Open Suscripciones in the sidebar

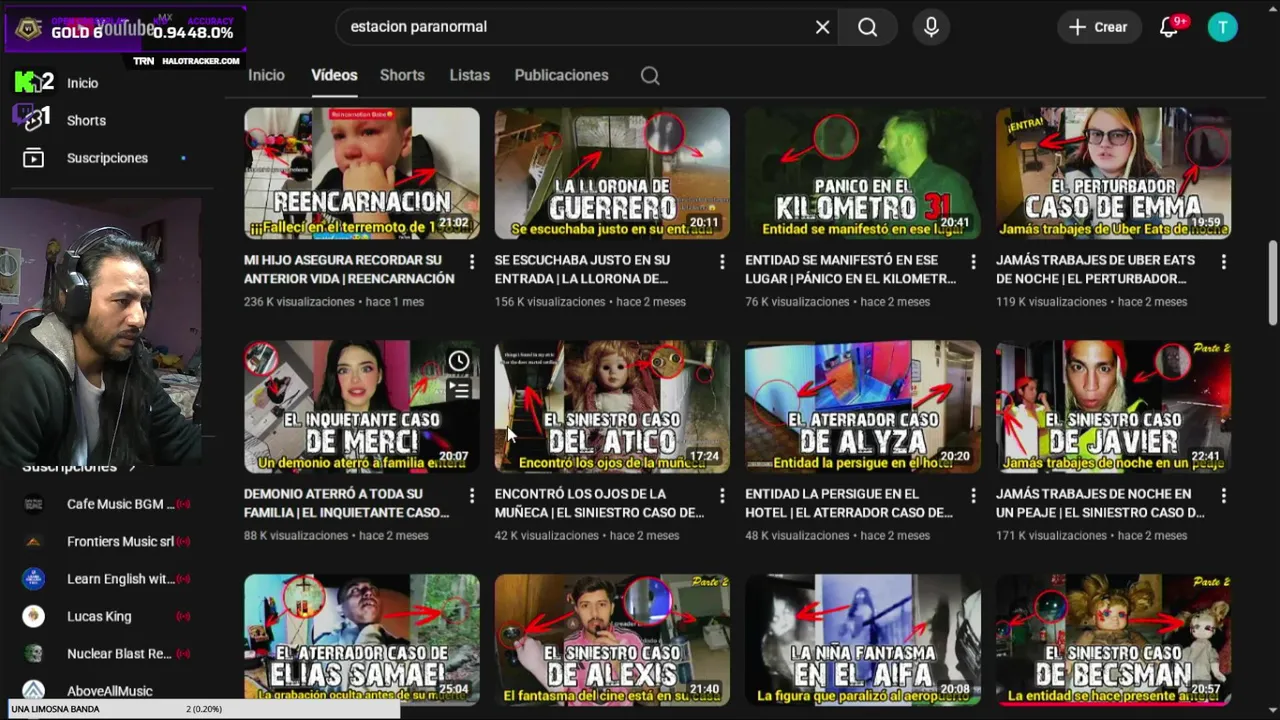[x=107, y=158]
